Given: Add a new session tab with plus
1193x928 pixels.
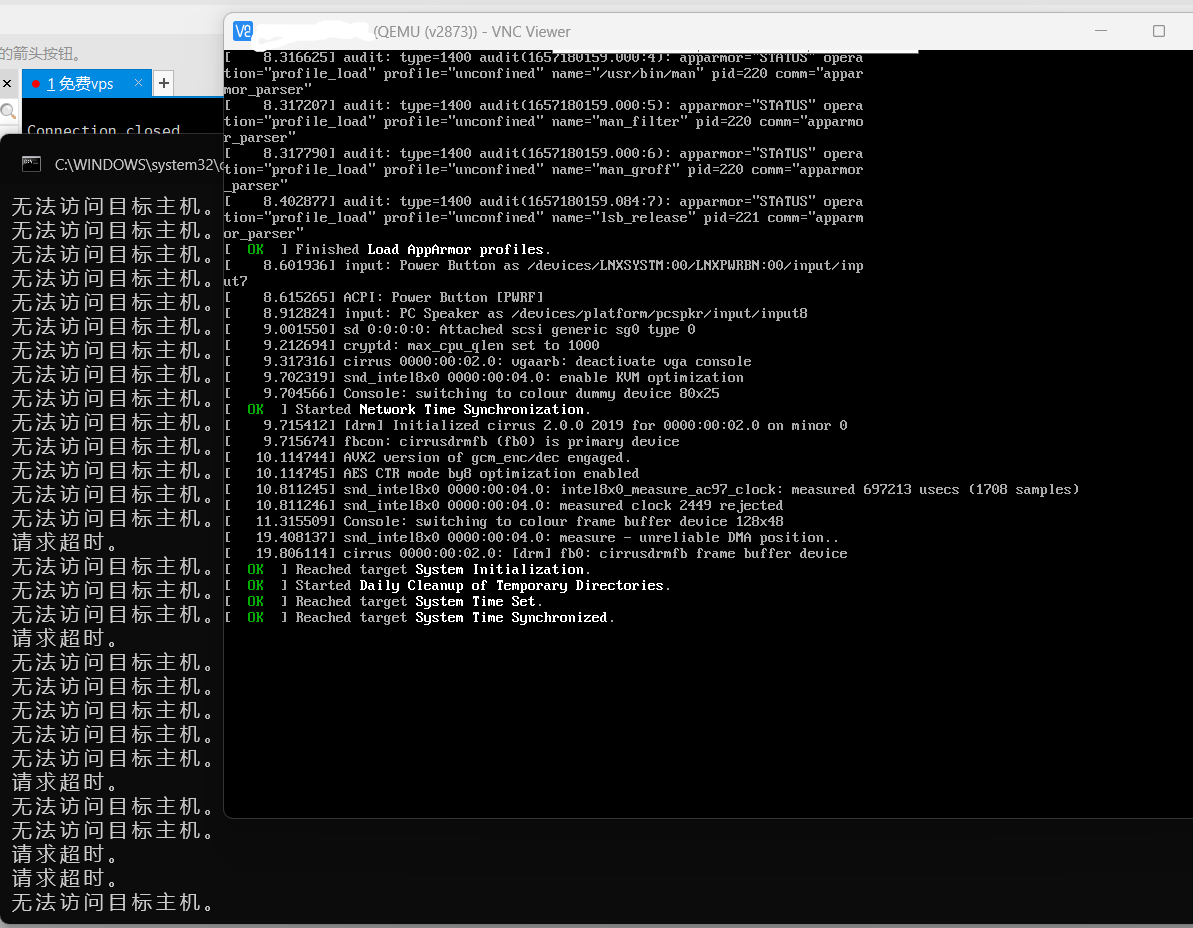Looking at the screenshot, I should (x=164, y=83).
